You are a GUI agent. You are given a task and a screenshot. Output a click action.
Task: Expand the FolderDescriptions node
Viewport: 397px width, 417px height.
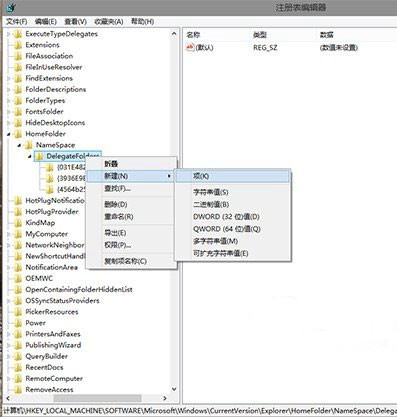pos(9,89)
